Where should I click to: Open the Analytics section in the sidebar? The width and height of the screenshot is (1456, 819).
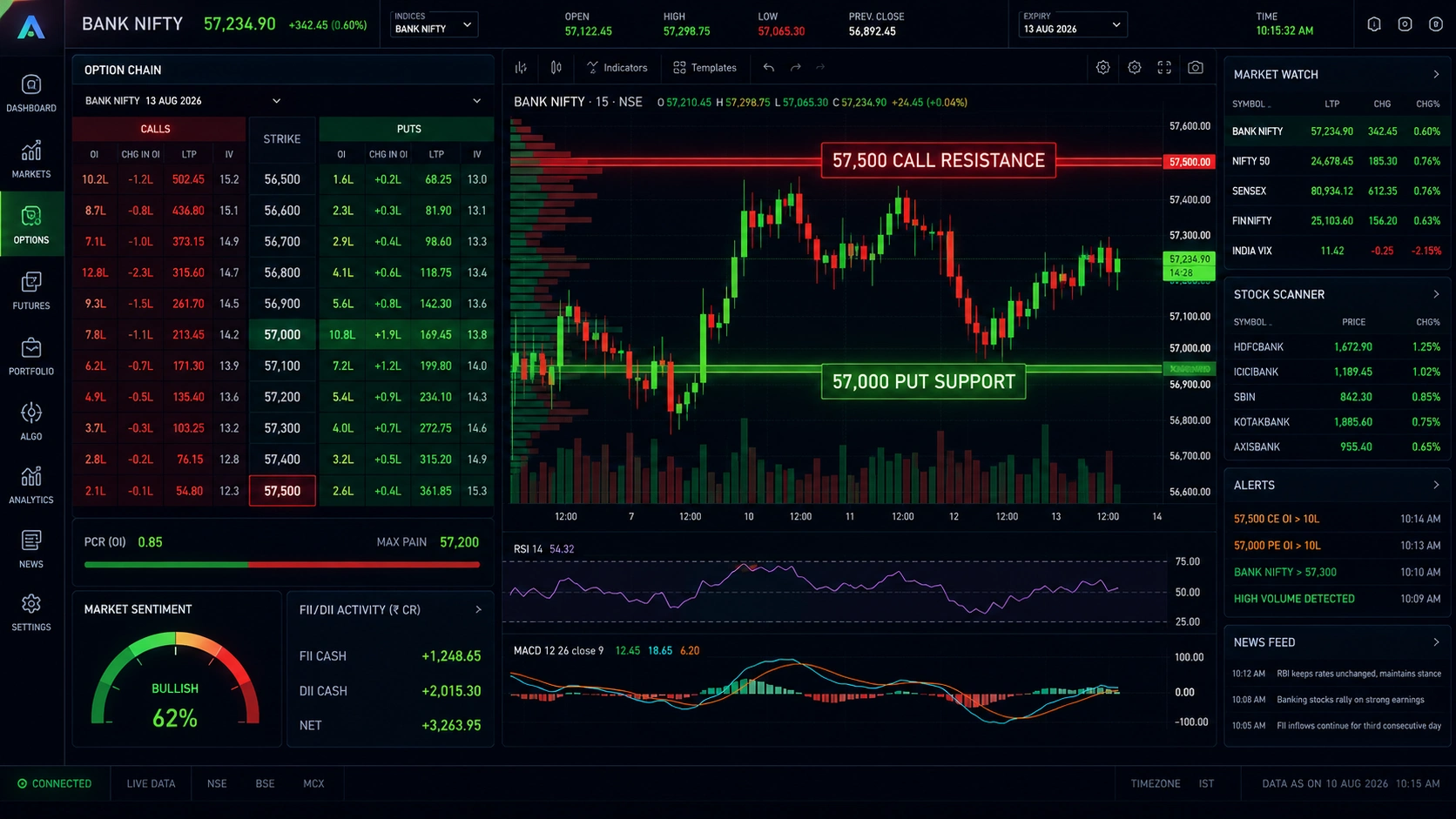[x=31, y=486]
